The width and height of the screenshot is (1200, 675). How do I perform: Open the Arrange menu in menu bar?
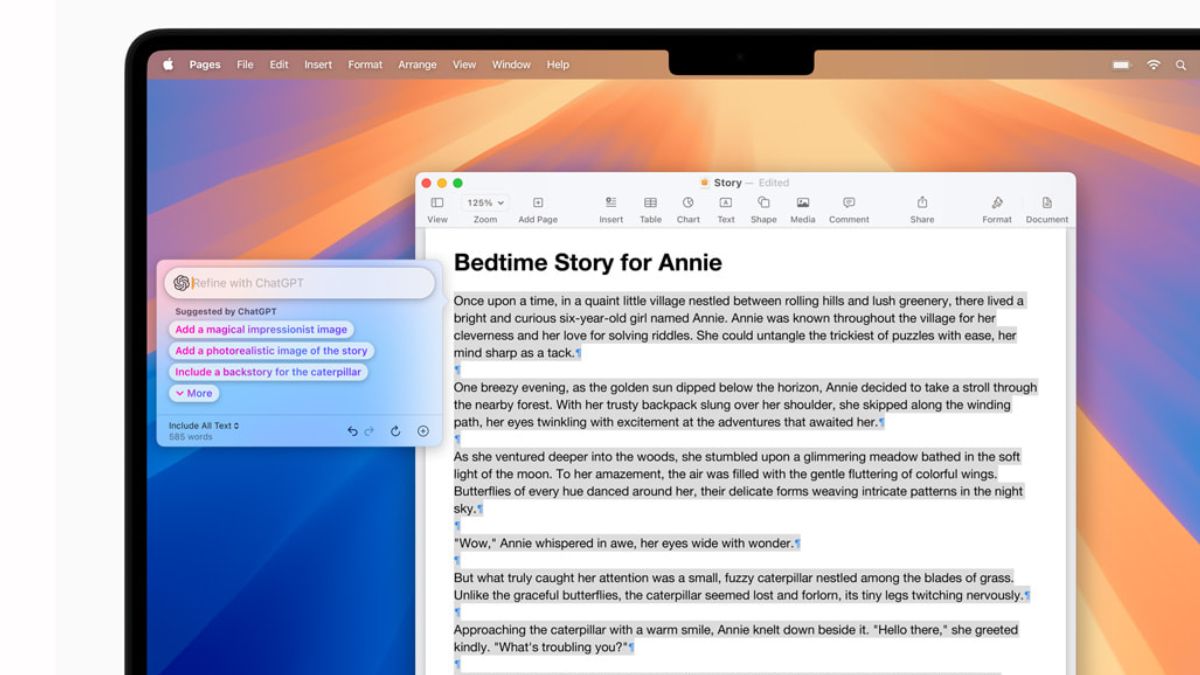coord(417,65)
